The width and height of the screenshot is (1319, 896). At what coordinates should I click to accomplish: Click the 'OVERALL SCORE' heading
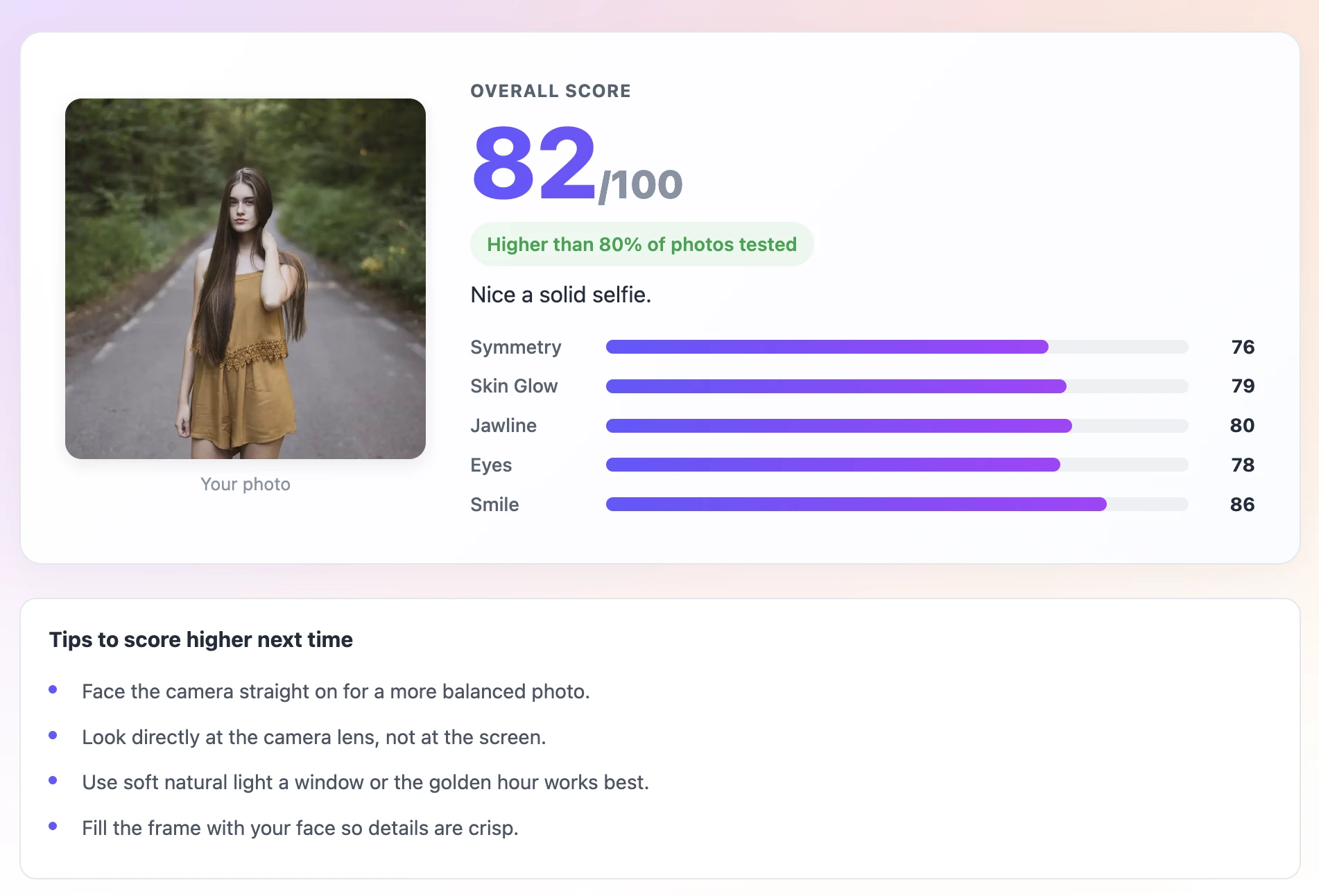click(551, 91)
